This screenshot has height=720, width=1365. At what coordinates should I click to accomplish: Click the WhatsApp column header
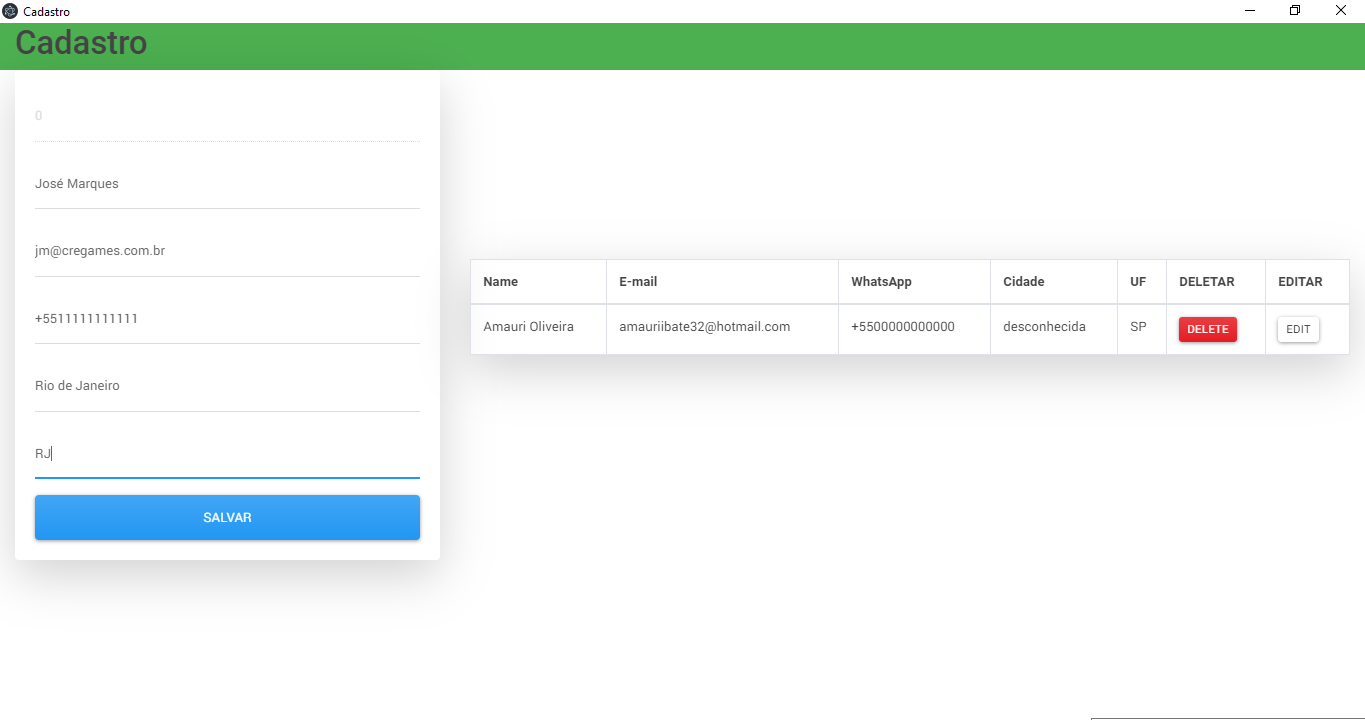point(914,282)
